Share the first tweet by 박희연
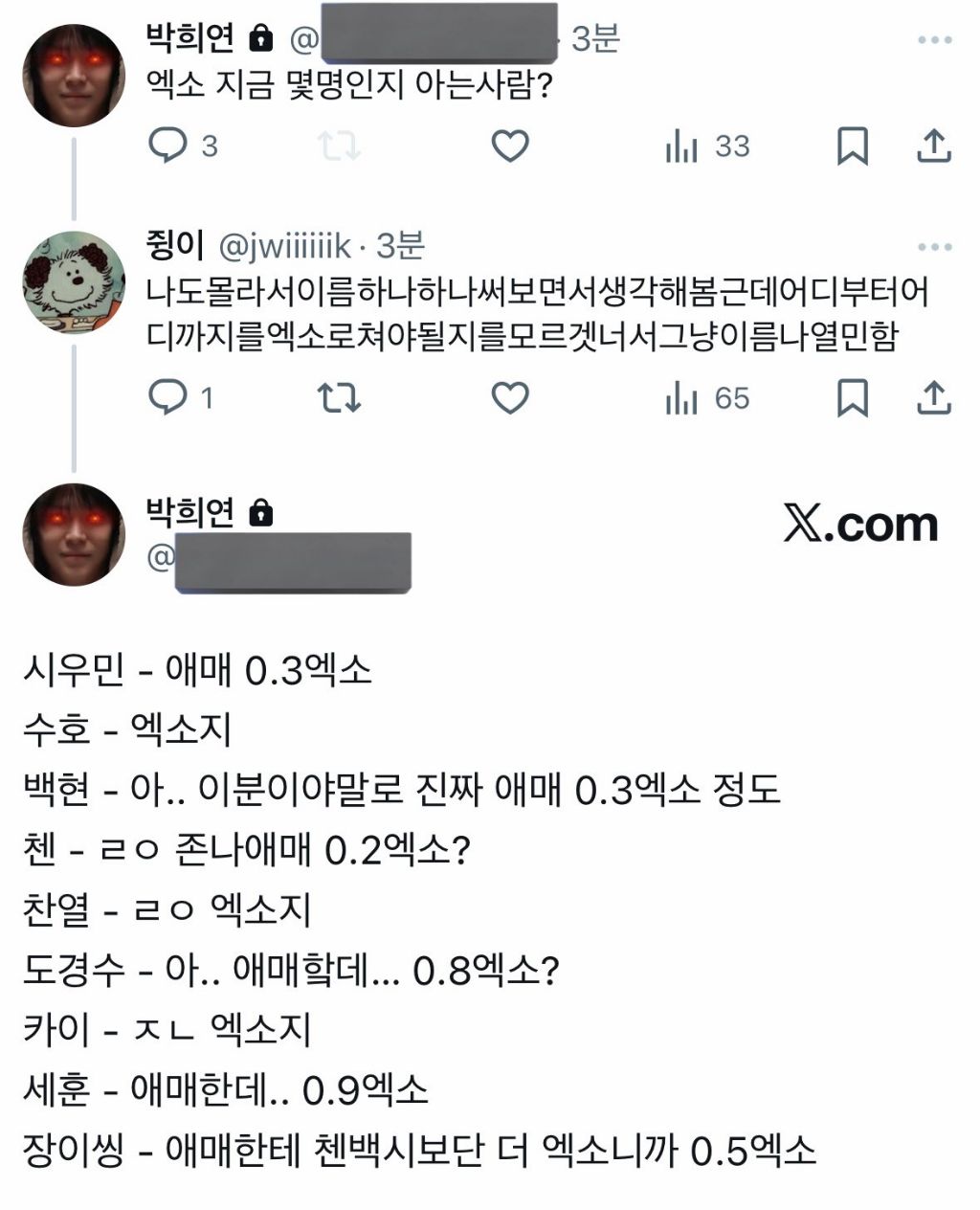This screenshot has width=980, height=1210. point(933,146)
